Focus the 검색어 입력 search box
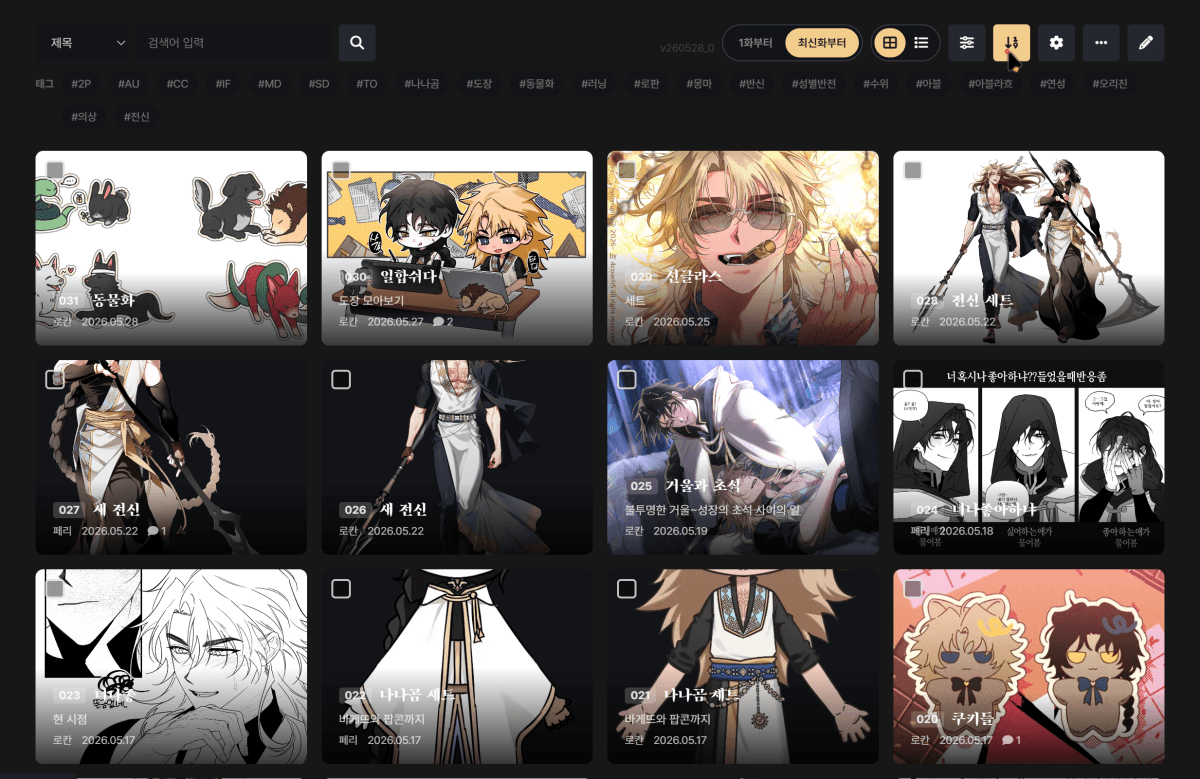 click(x=233, y=43)
